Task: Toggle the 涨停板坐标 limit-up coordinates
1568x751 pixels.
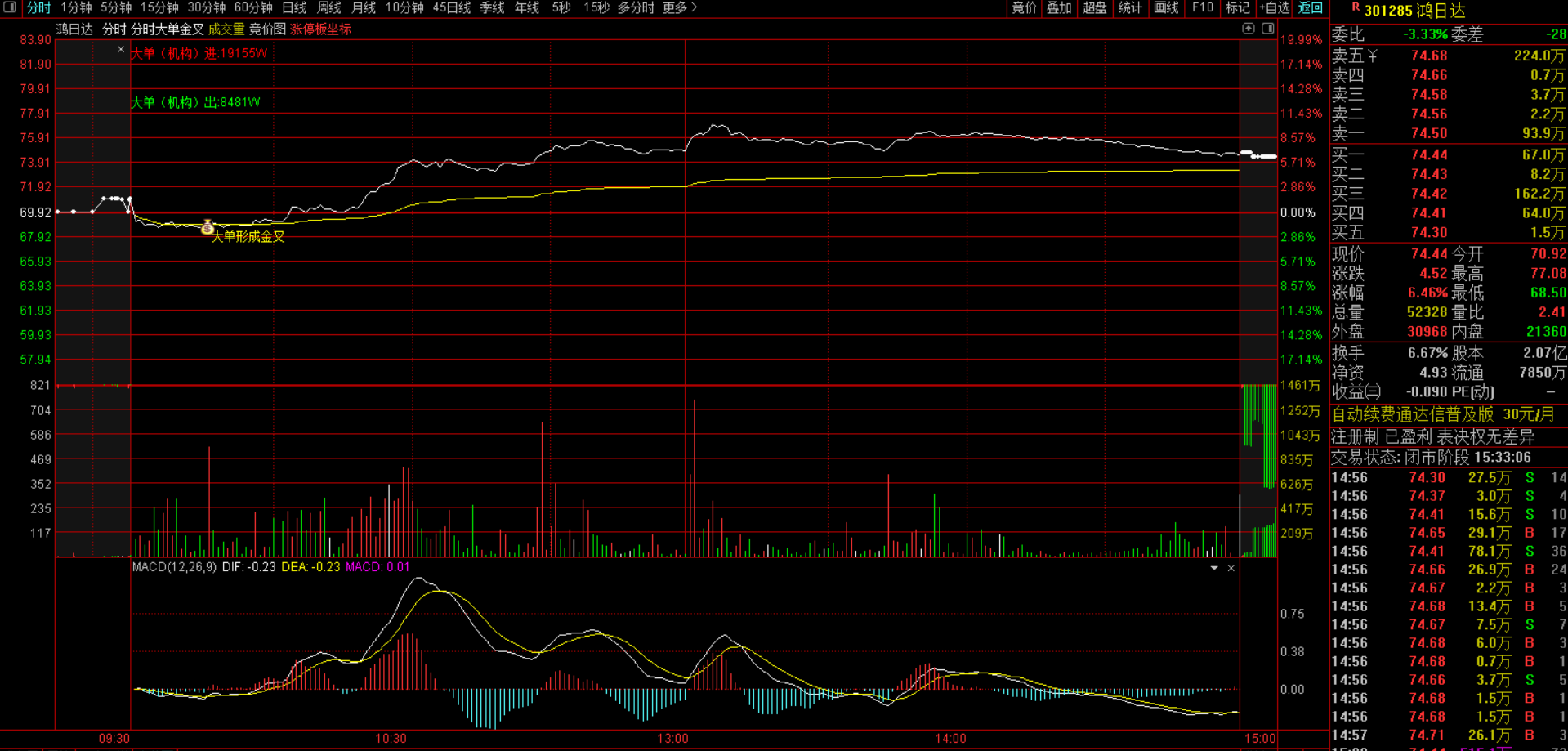Action: tap(320, 29)
